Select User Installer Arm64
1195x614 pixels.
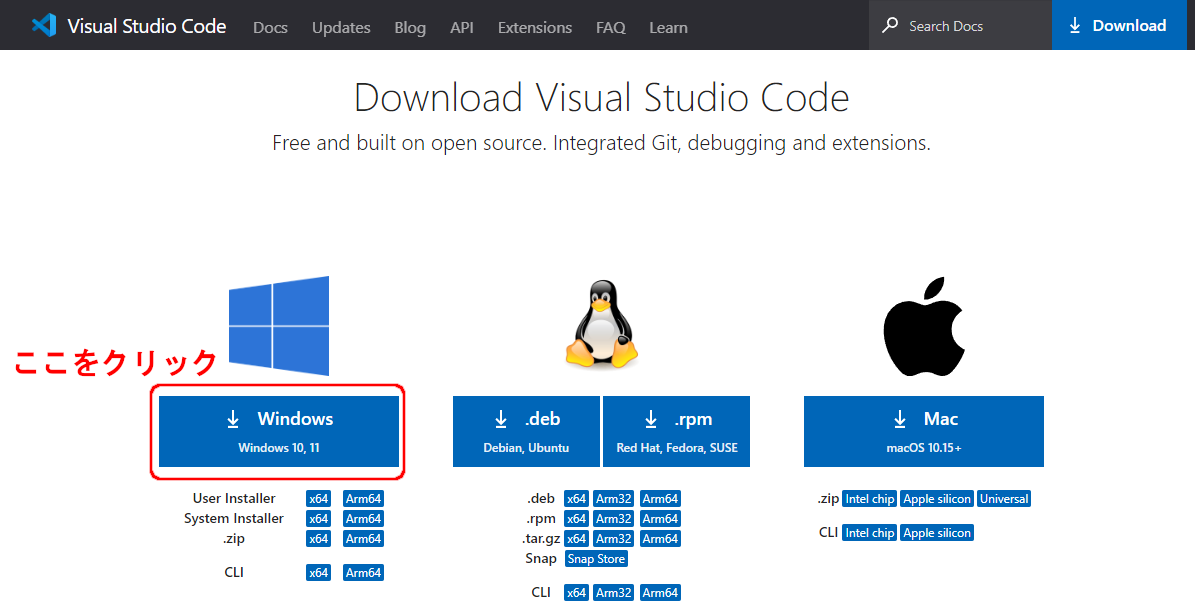click(x=364, y=499)
